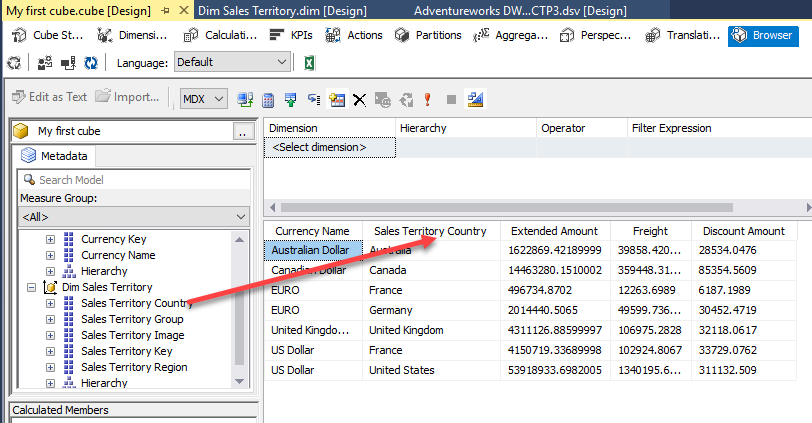Click the Change User icon
Screen dimensions: 812x423
point(46,62)
